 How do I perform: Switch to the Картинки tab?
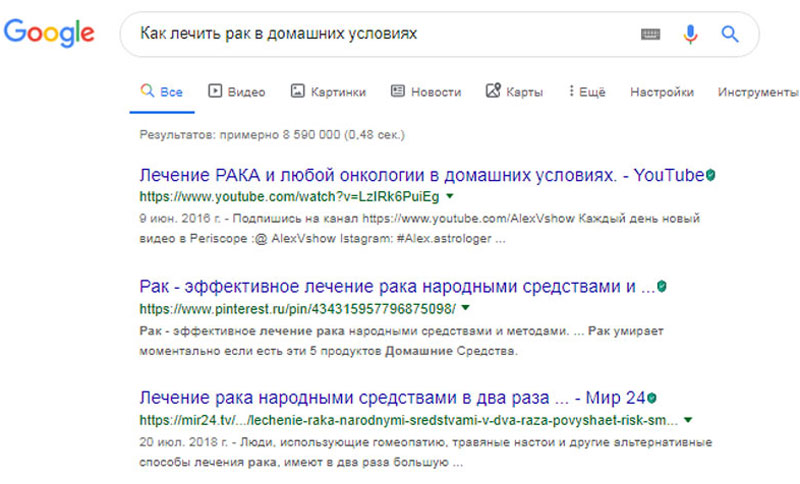pyautogui.click(x=329, y=92)
